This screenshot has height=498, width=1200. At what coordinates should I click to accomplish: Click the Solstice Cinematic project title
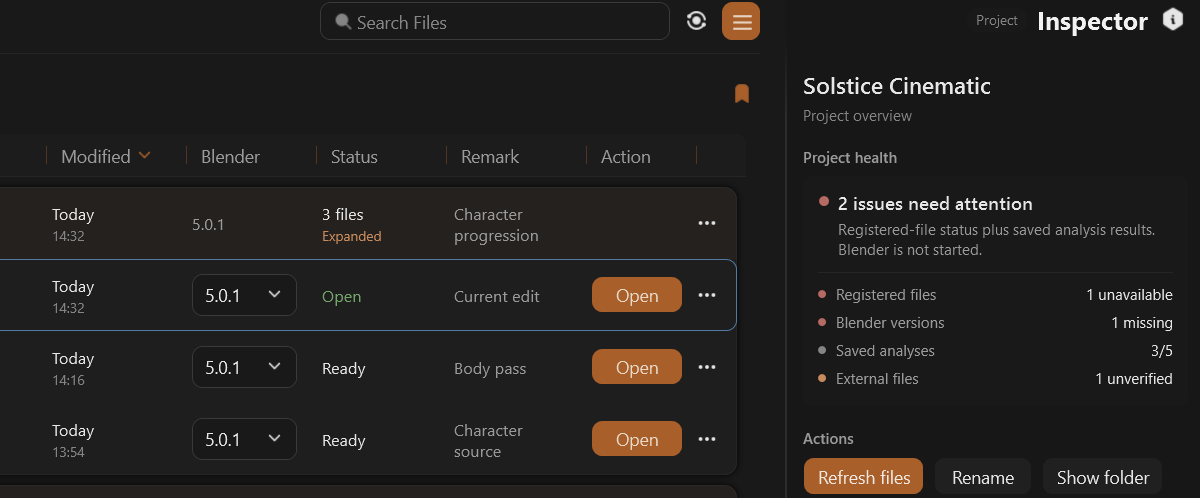tap(897, 86)
